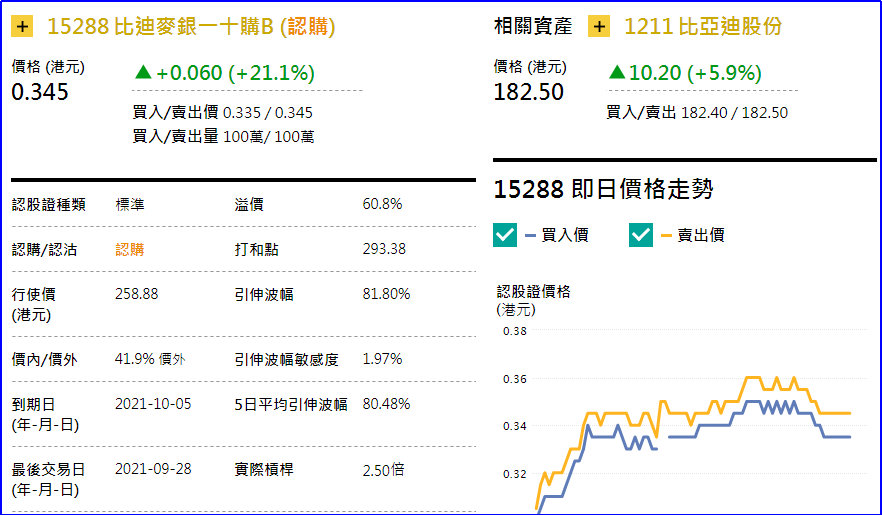The width and height of the screenshot is (882, 515).
Task: Click the orange 認購 value in the table
Action: pos(130,249)
